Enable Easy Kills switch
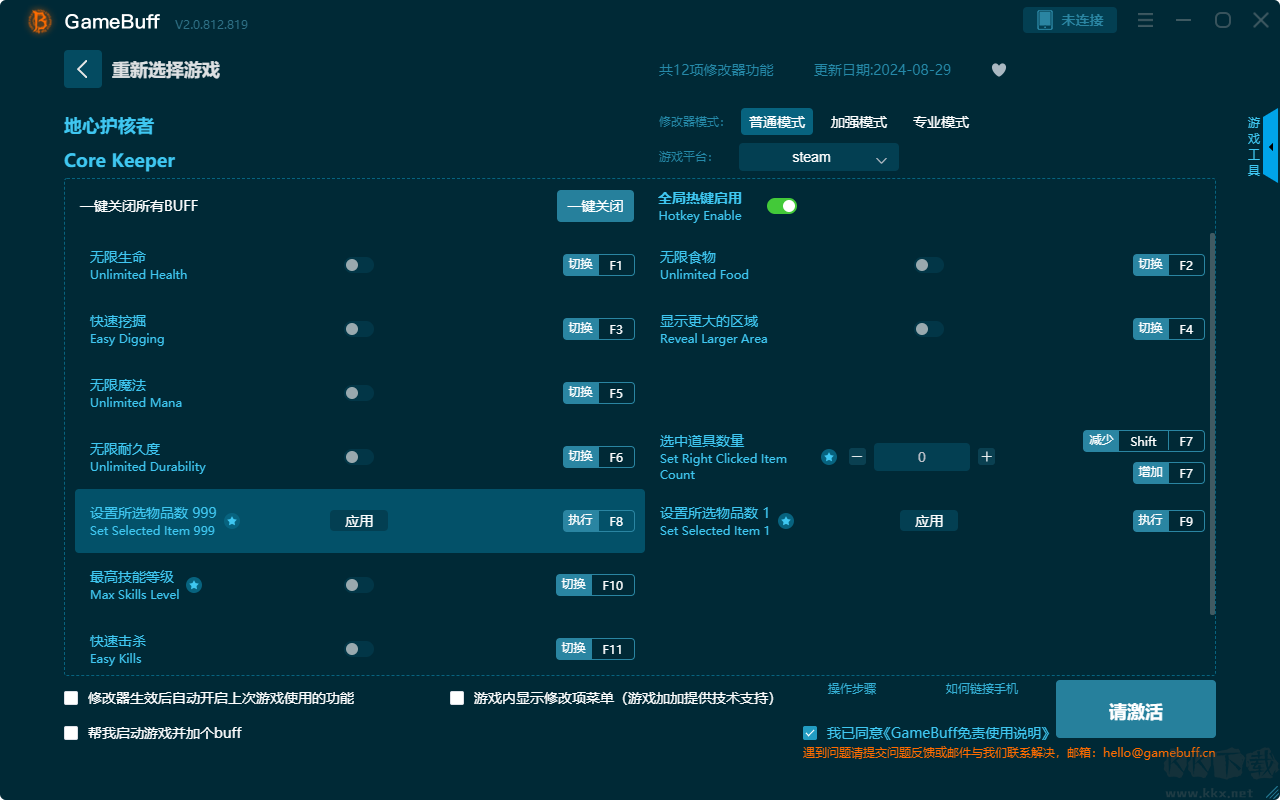 (x=359, y=649)
